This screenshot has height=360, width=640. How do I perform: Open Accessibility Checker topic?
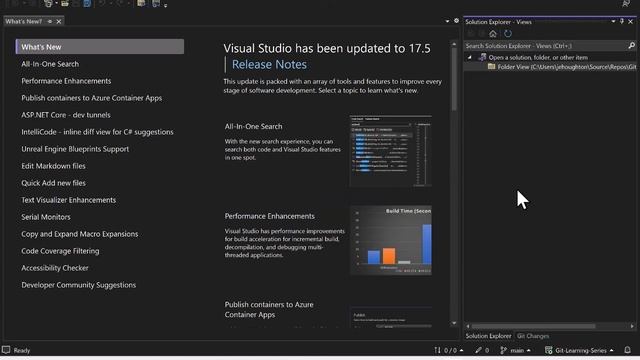click(55, 268)
